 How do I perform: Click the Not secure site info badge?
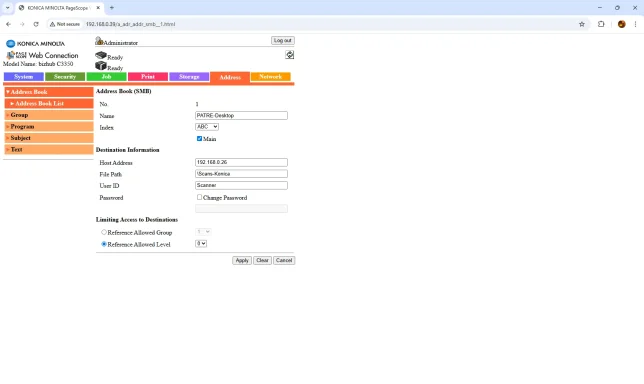pos(65,24)
